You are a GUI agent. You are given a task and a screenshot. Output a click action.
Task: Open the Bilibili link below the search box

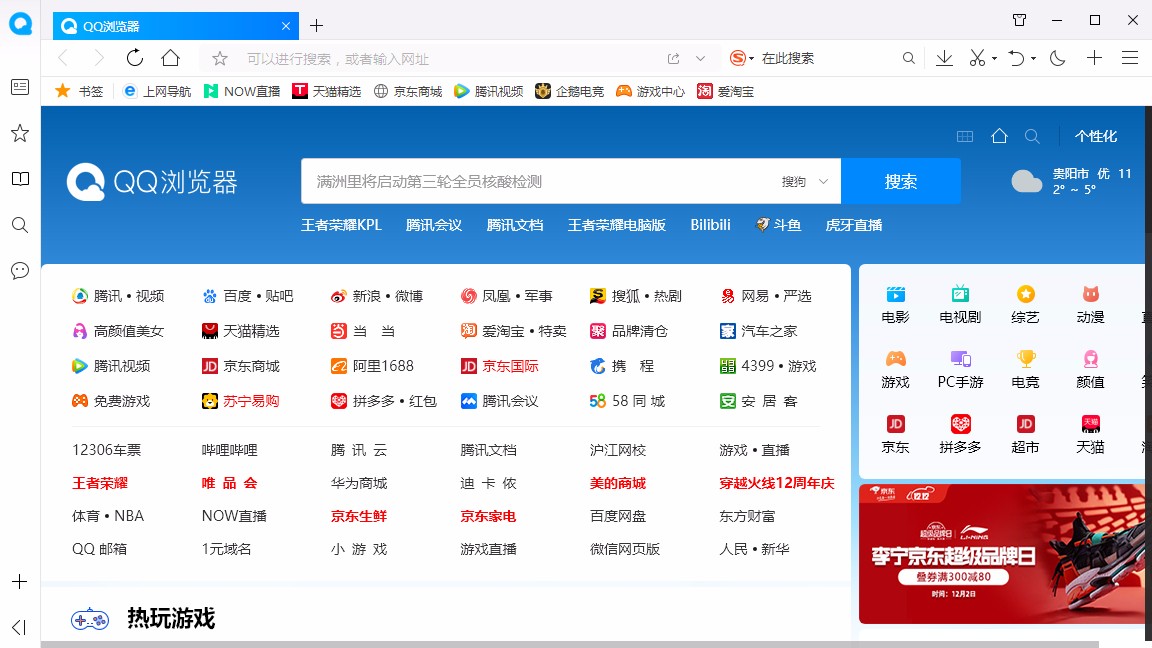(710, 225)
